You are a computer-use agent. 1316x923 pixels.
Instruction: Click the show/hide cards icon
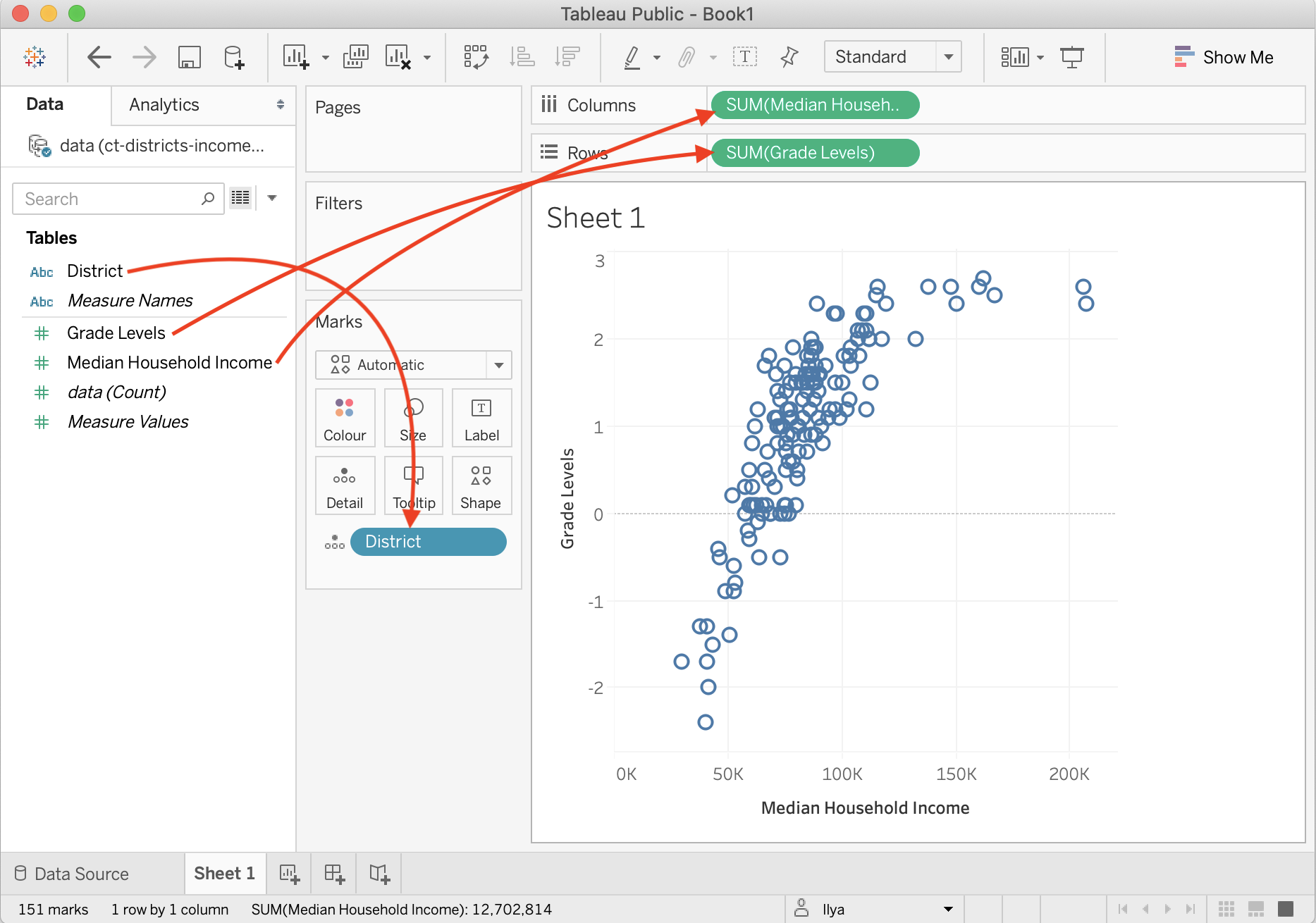point(1015,57)
